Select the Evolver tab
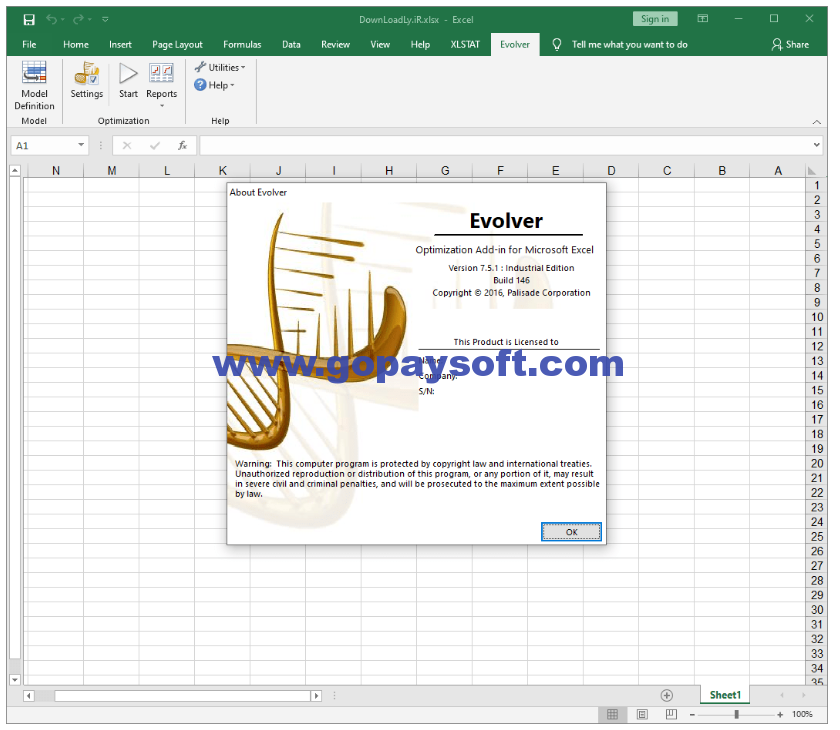This screenshot has height=730, width=840. point(515,44)
